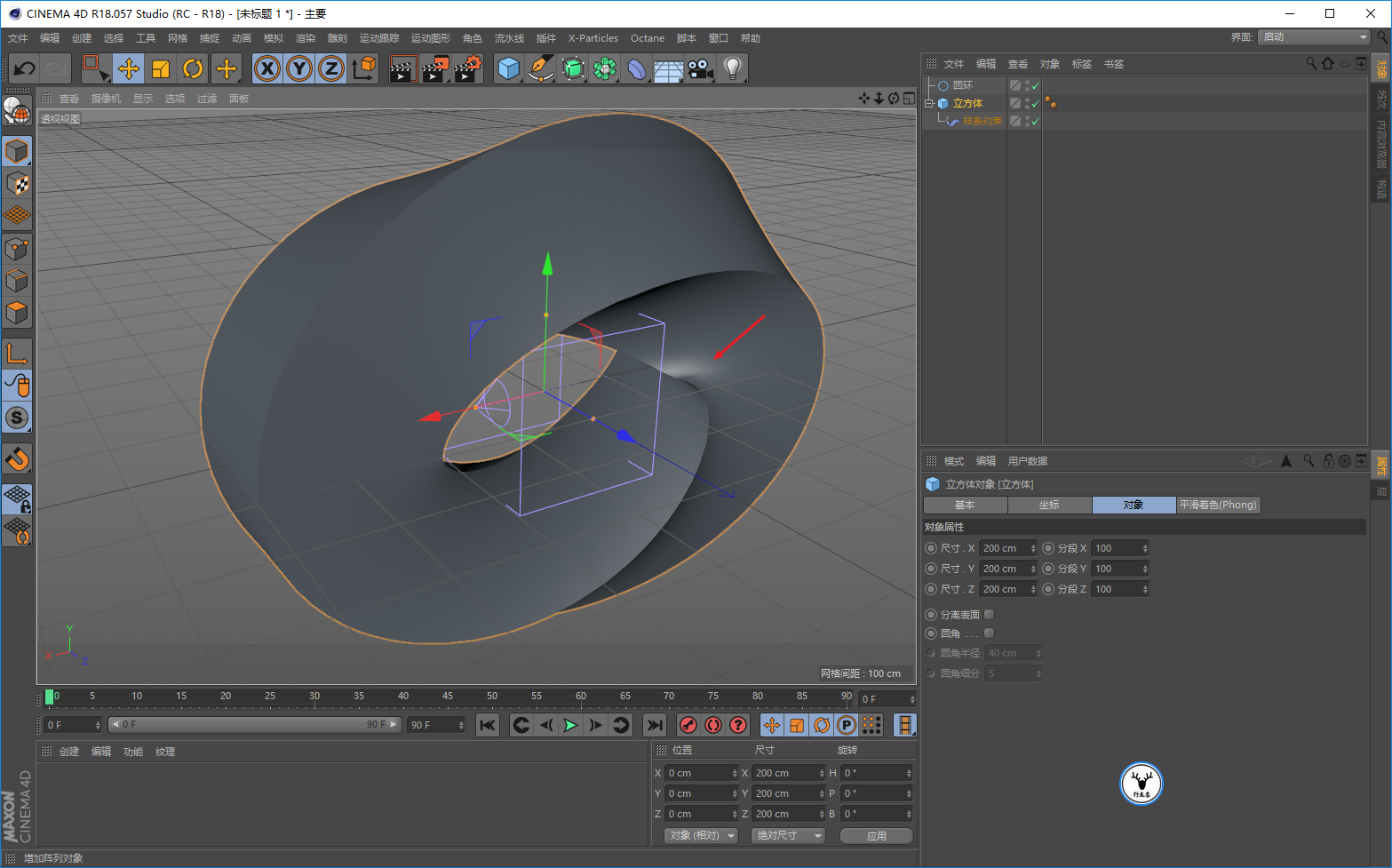Viewport: 1392px width, 868px height.
Task: Click the coordinate system icon
Action: [363, 68]
